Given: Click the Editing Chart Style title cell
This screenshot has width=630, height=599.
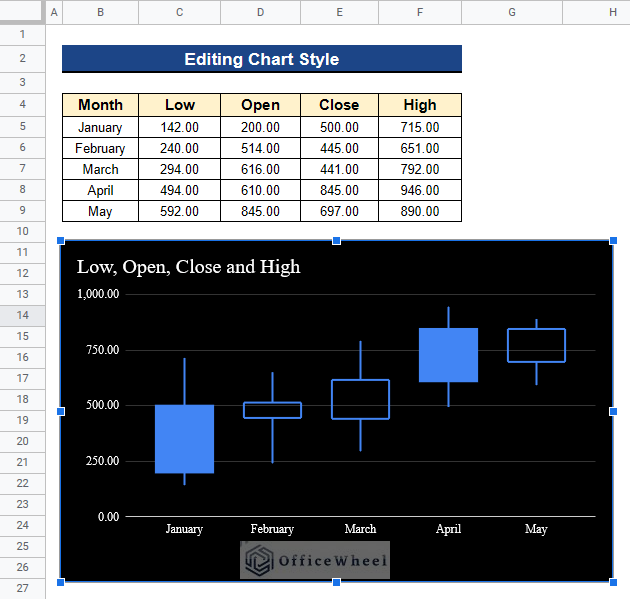Looking at the screenshot, I should click(262, 59).
